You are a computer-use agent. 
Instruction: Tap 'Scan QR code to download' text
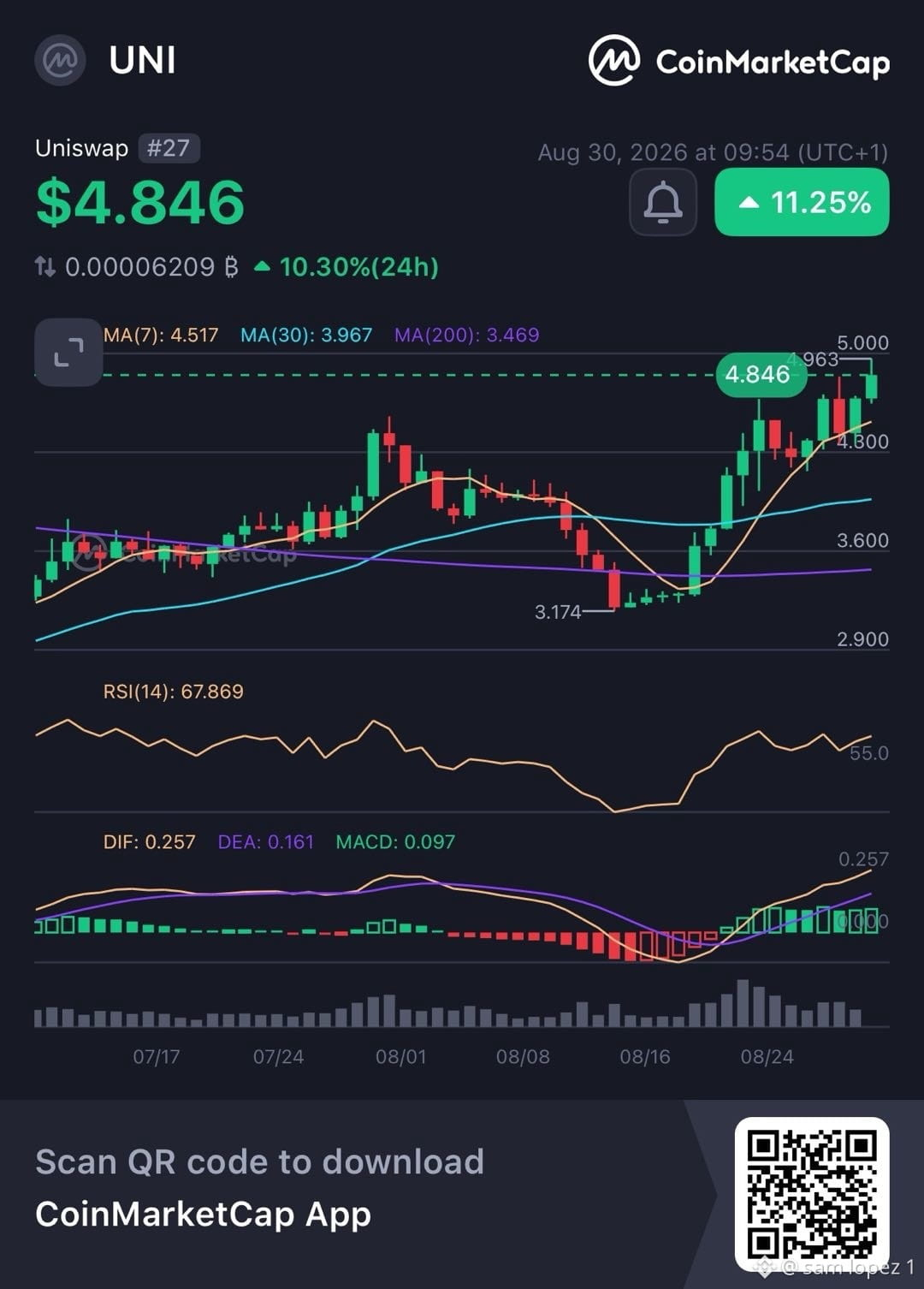click(x=260, y=1162)
